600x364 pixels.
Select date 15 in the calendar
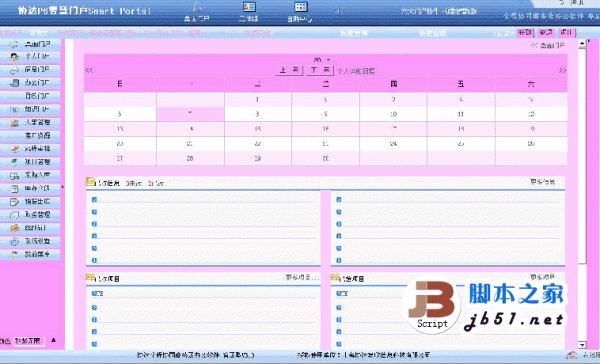pyautogui.click(x=258, y=129)
